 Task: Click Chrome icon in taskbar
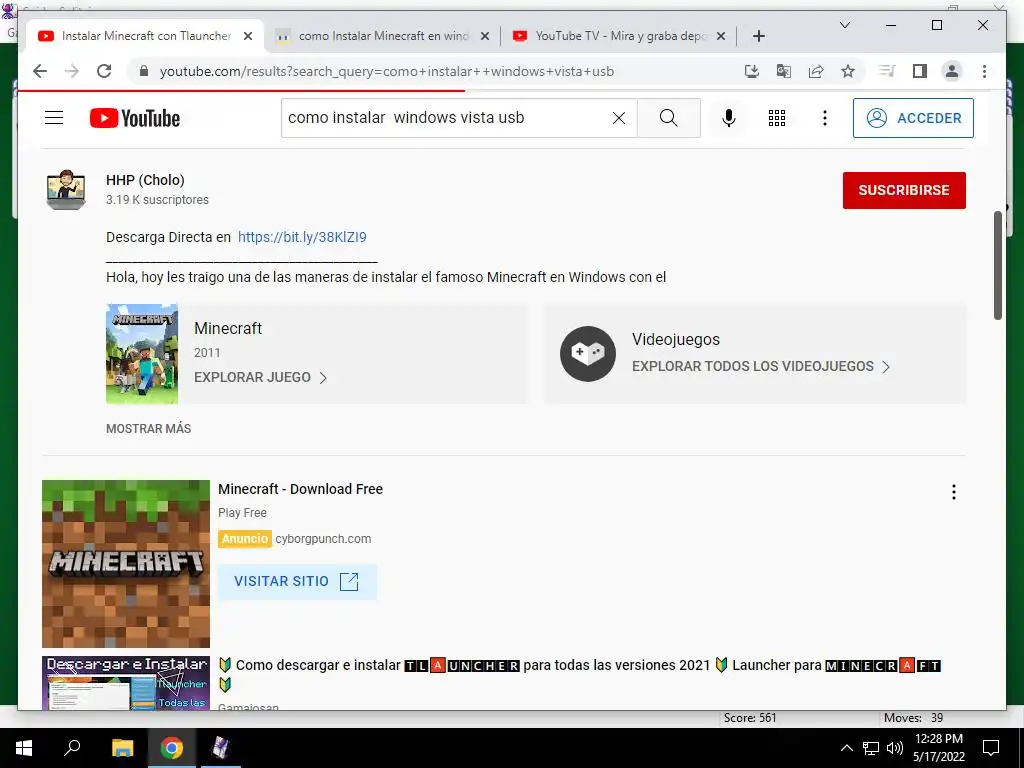(x=172, y=748)
